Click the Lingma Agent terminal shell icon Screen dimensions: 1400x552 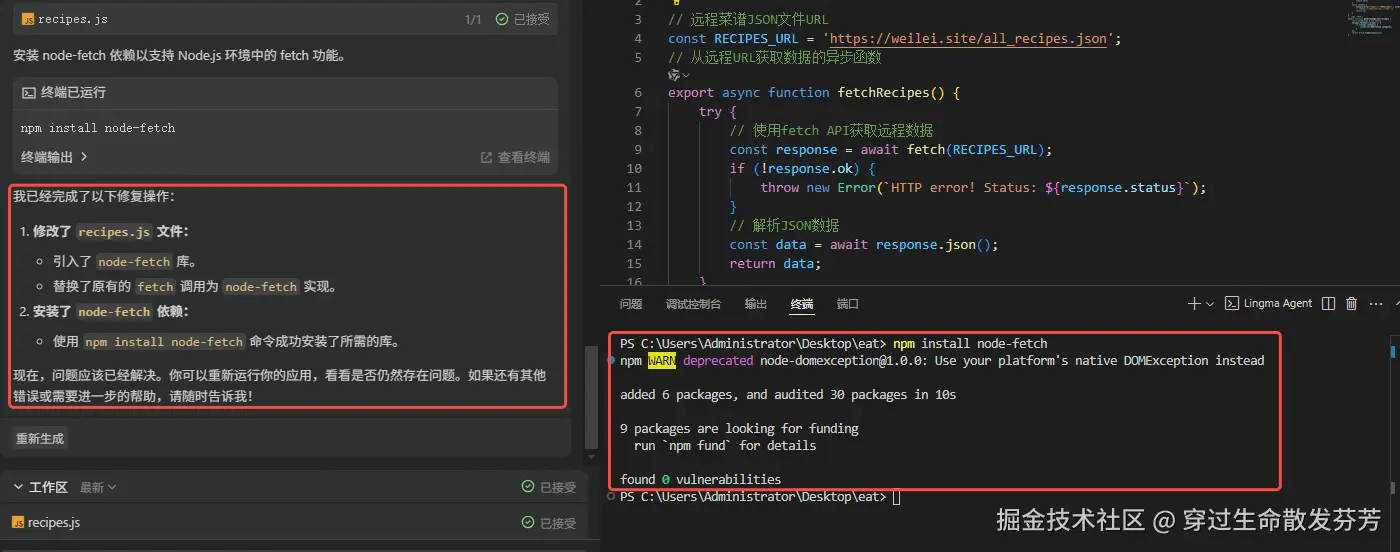tap(1232, 303)
